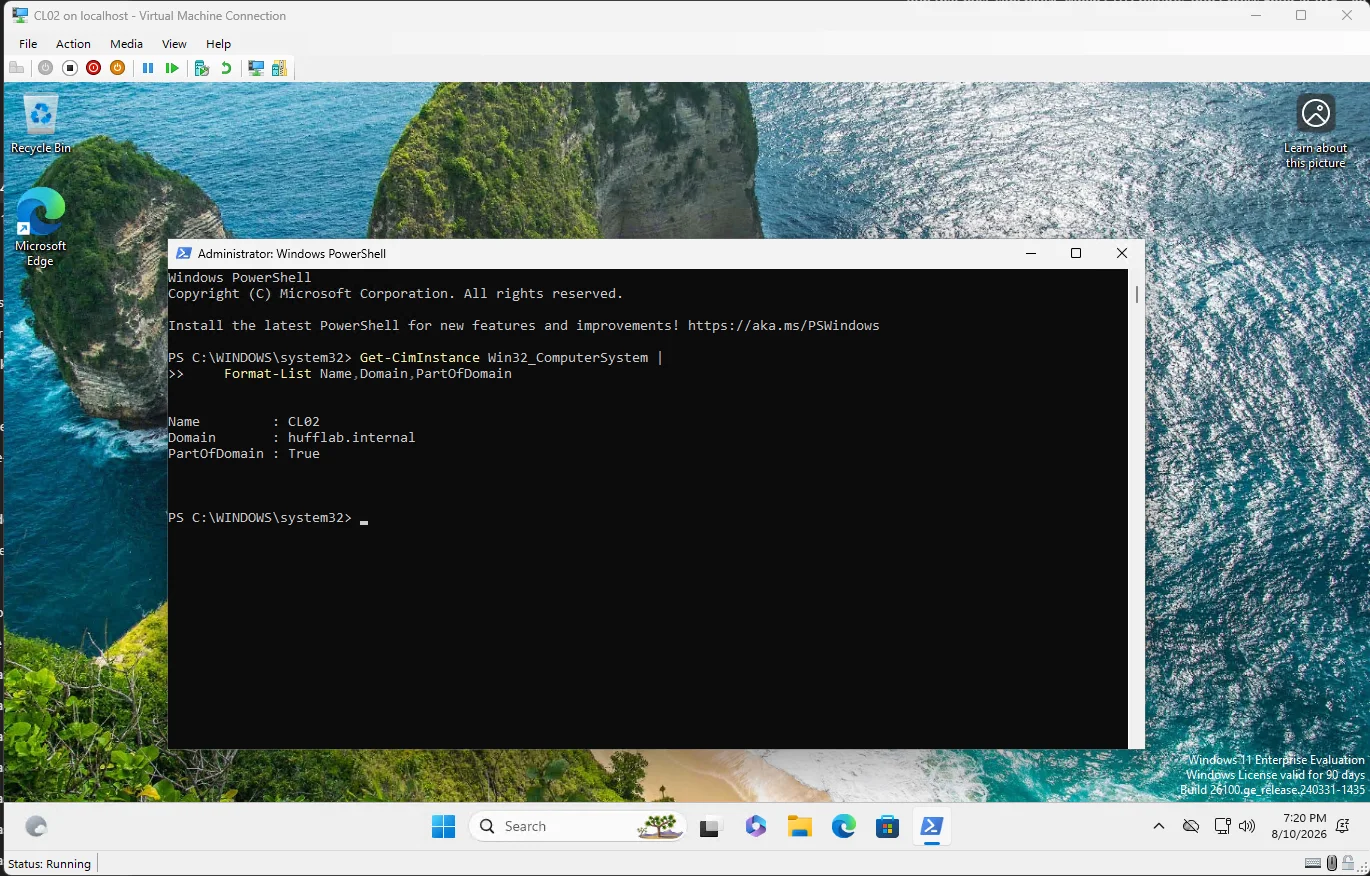Click the PowerShell window title bar icon
The image size is (1370, 876).
point(184,254)
